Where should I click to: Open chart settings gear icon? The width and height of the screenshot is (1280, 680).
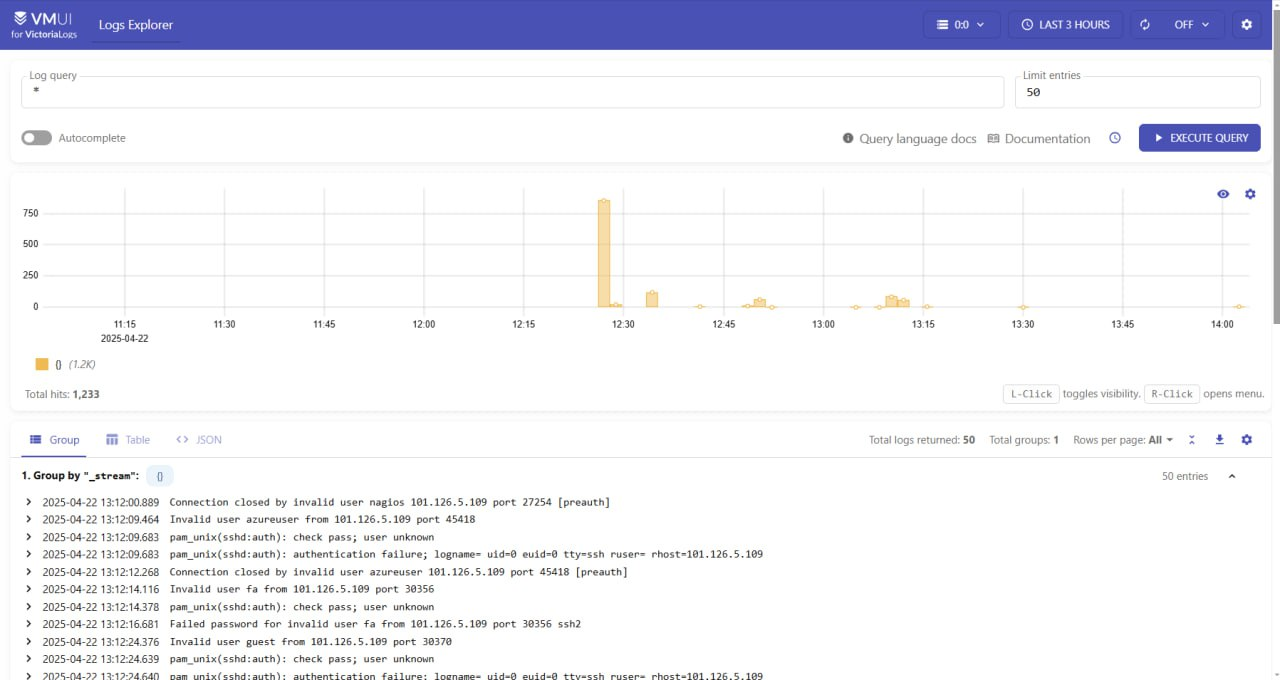point(1249,194)
